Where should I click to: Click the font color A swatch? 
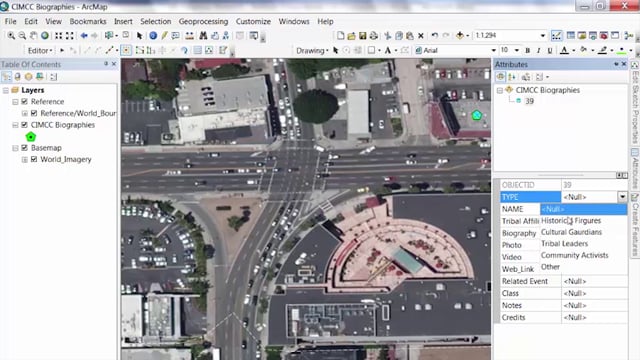pos(564,50)
